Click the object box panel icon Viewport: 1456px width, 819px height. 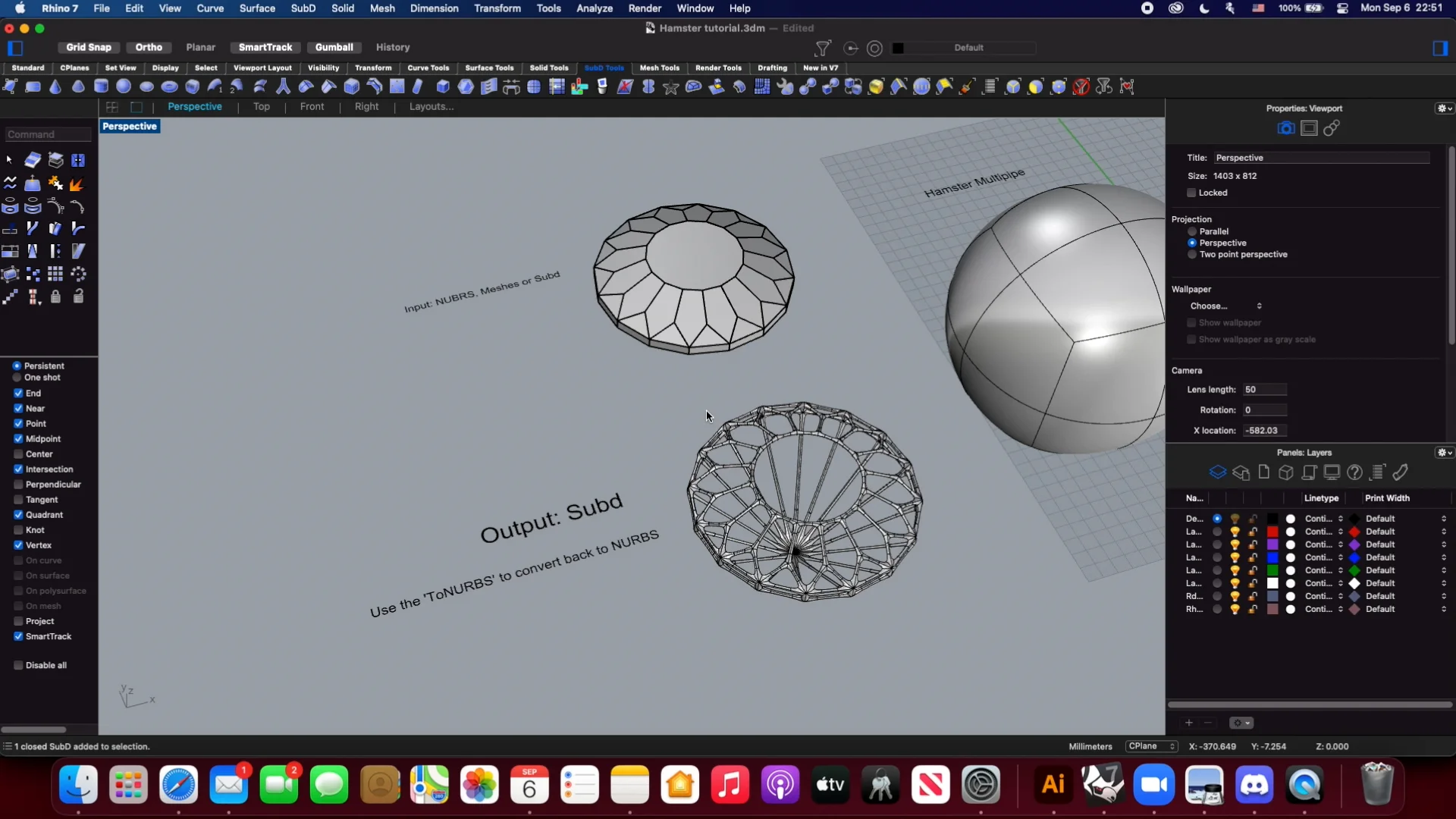[x=1285, y=472]
